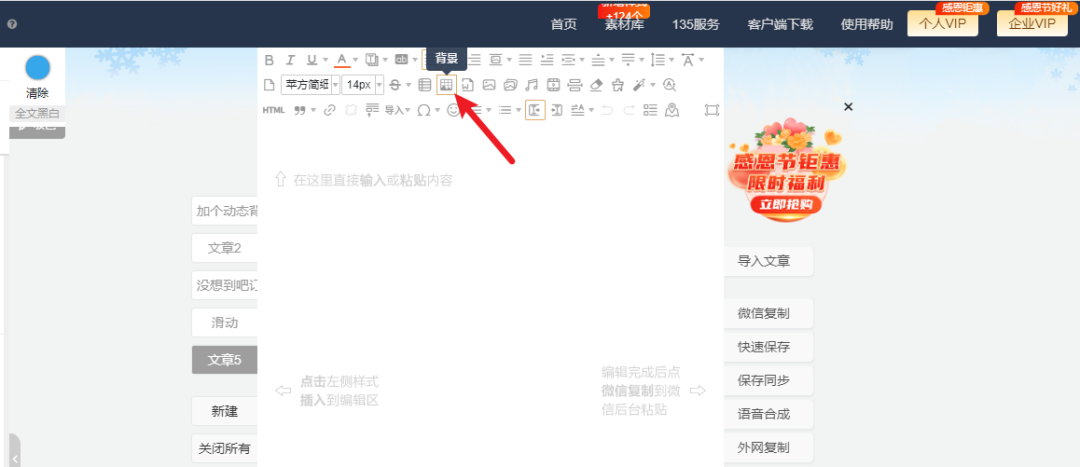The height and width of the screenshot is (467, 1080).
Task: Open the magic wand tool
Action: (638, 85)
